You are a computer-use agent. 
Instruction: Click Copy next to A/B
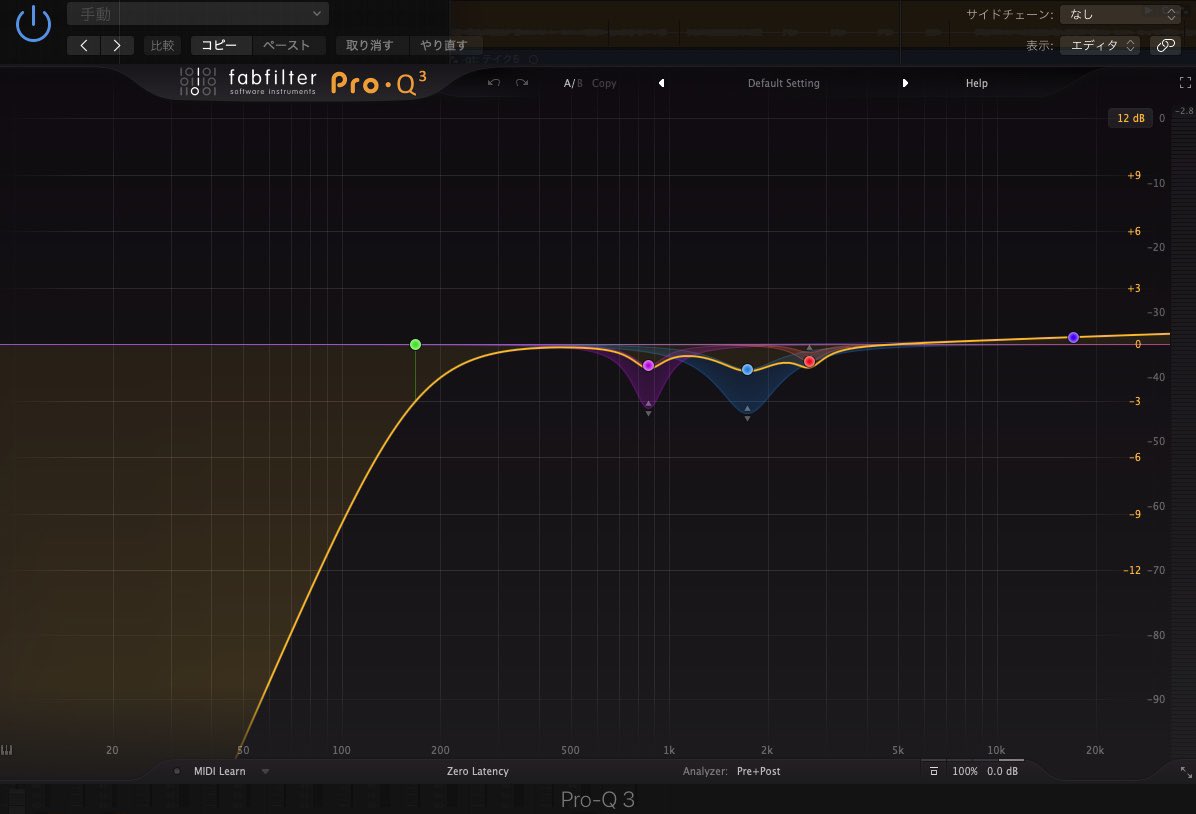[x=604, y=83]
